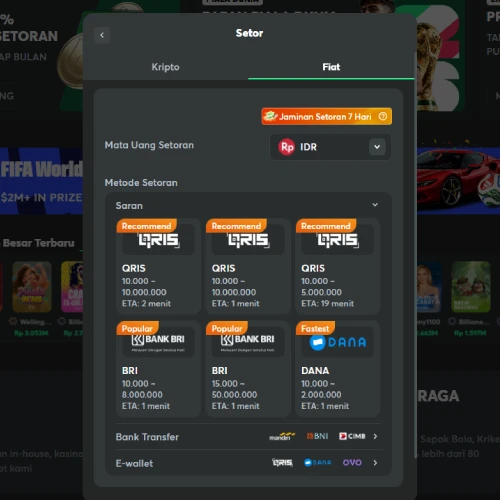Expand the E-wallet row

[x=248, y=463]
